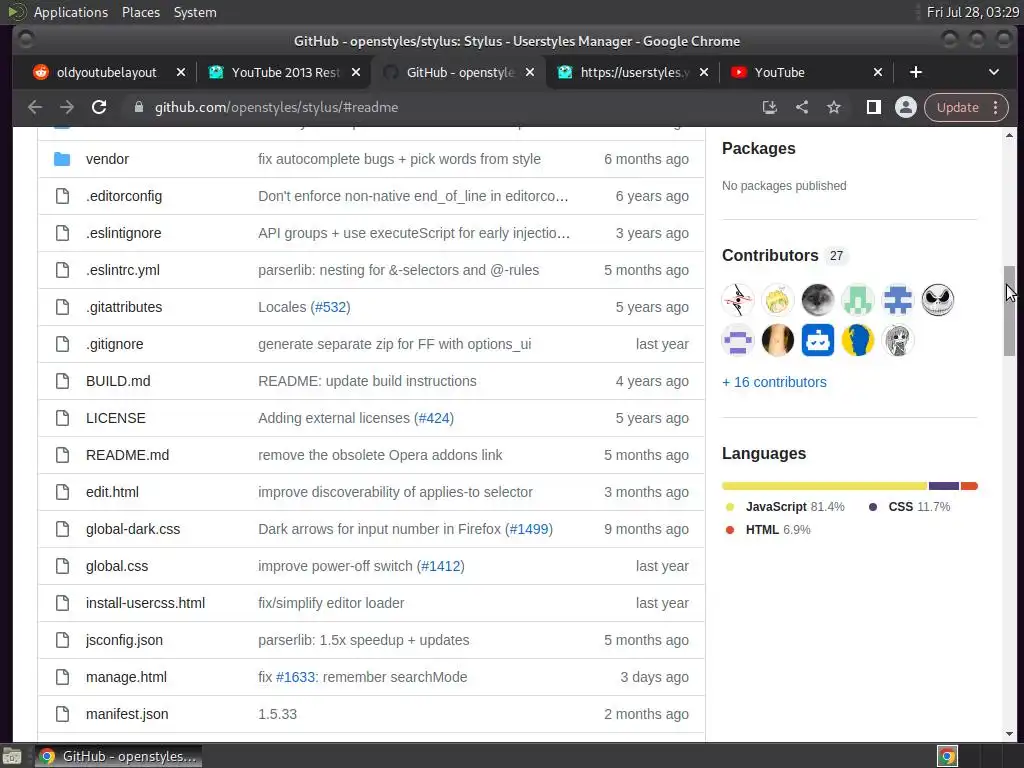
Task: Open the Chrome three-dot menu
Action: coord(995,107)
